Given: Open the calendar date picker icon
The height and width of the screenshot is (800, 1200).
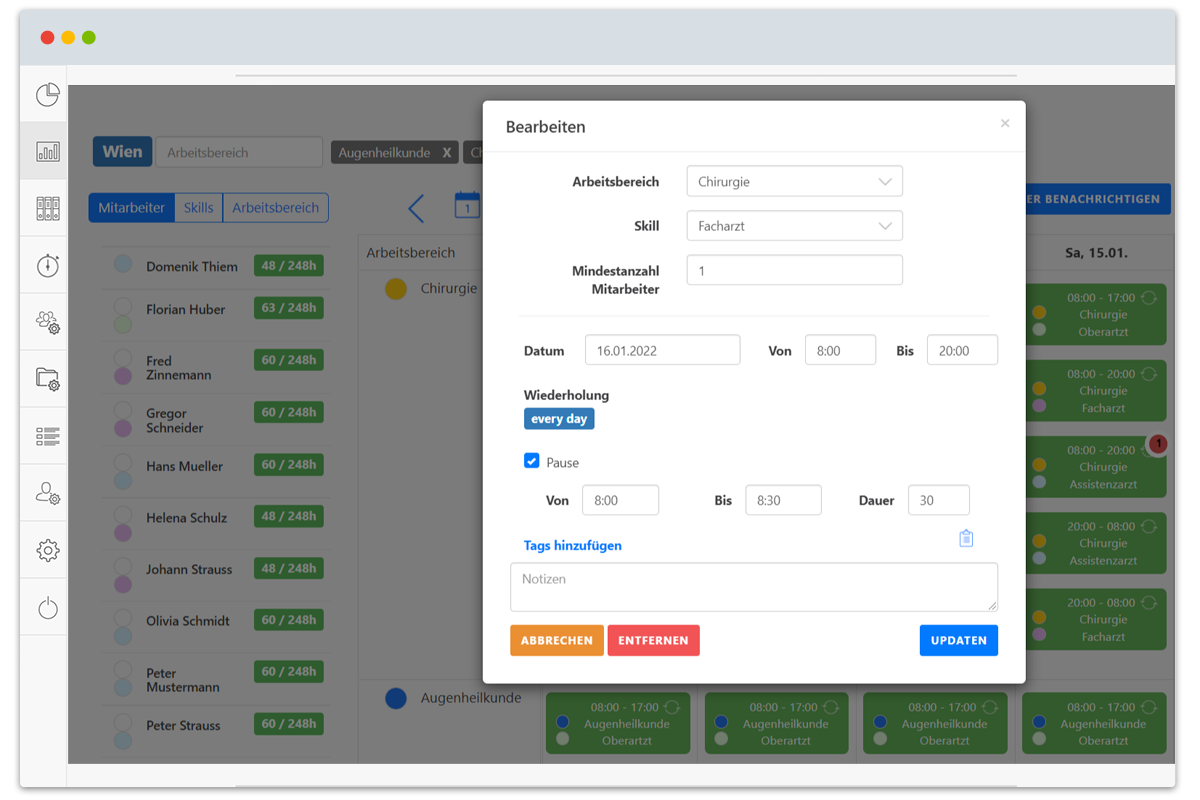Looking at the screenshot, I should point(467,205).
